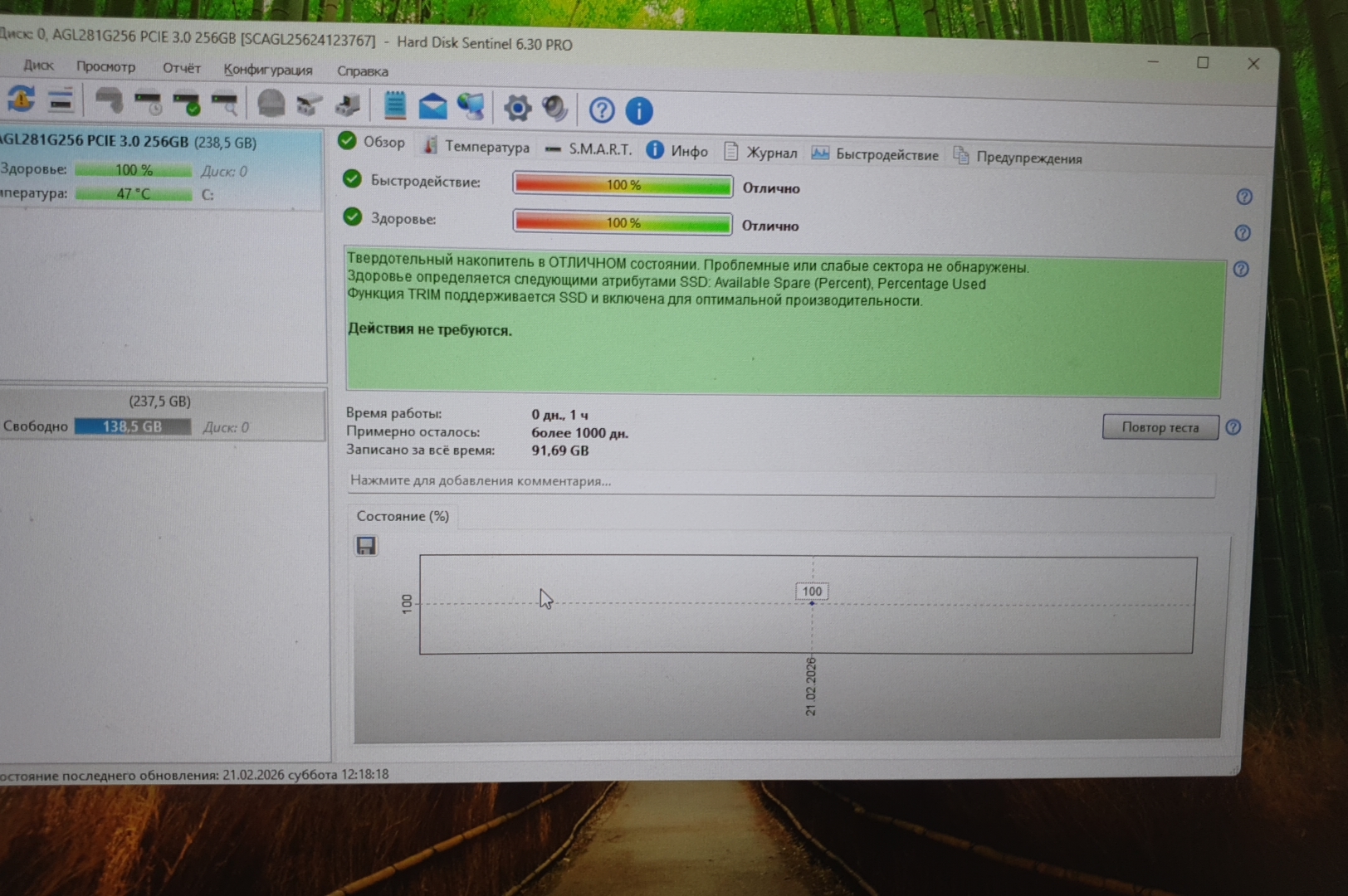Click the blue info circle toolbar icon
Viewport: 1348px width, 896px height.
click(638, 110)
